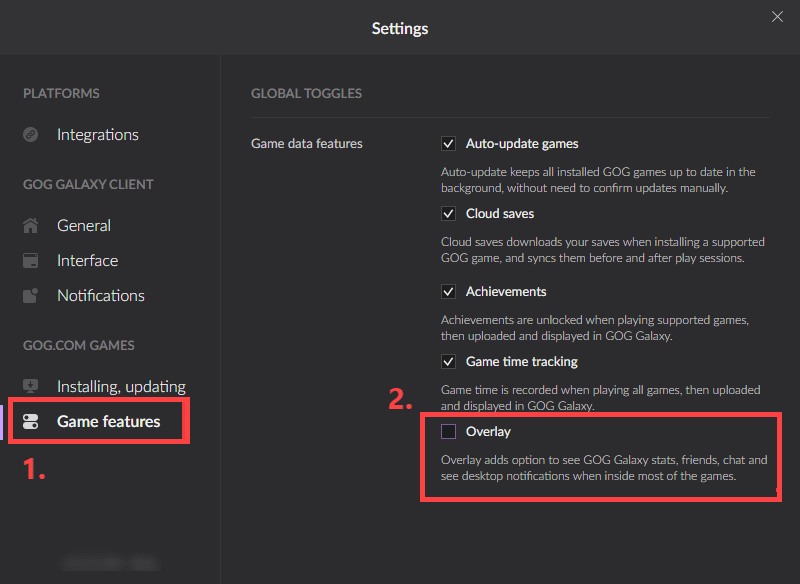The image size is (800, 584).
Task: Select the Game features section
Action: [x=109, y=421]
